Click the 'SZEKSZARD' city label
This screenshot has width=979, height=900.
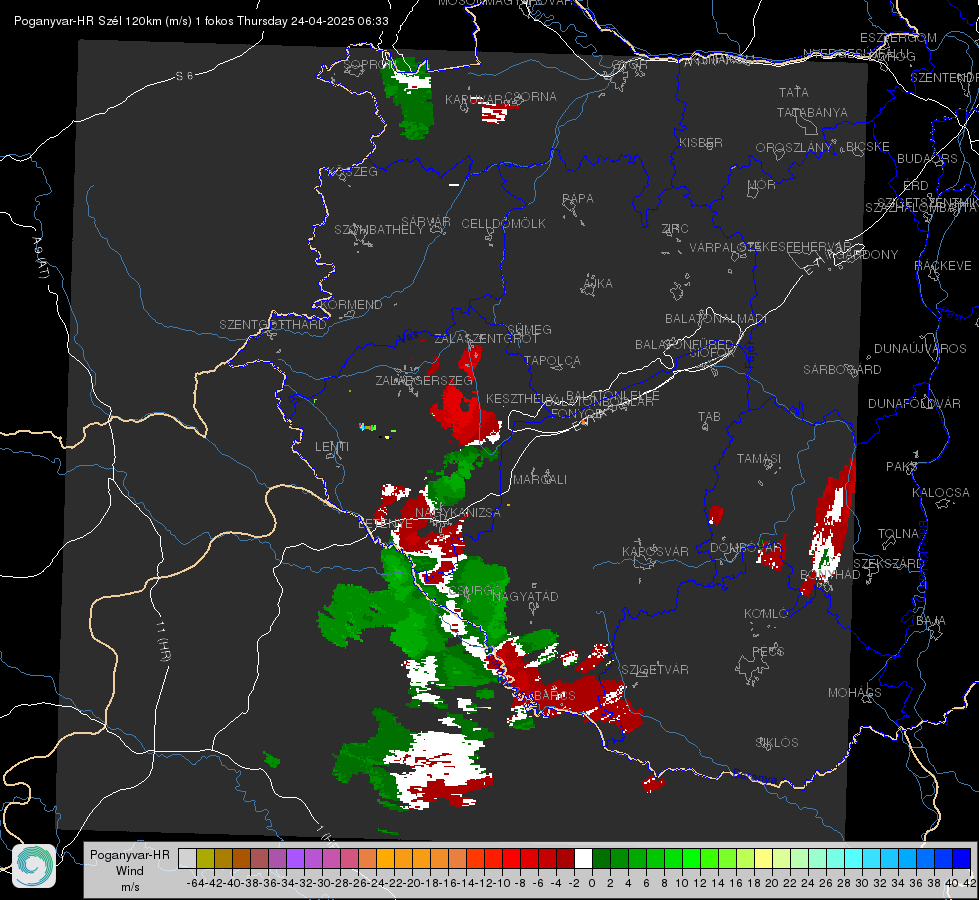[x=888, y=564]
